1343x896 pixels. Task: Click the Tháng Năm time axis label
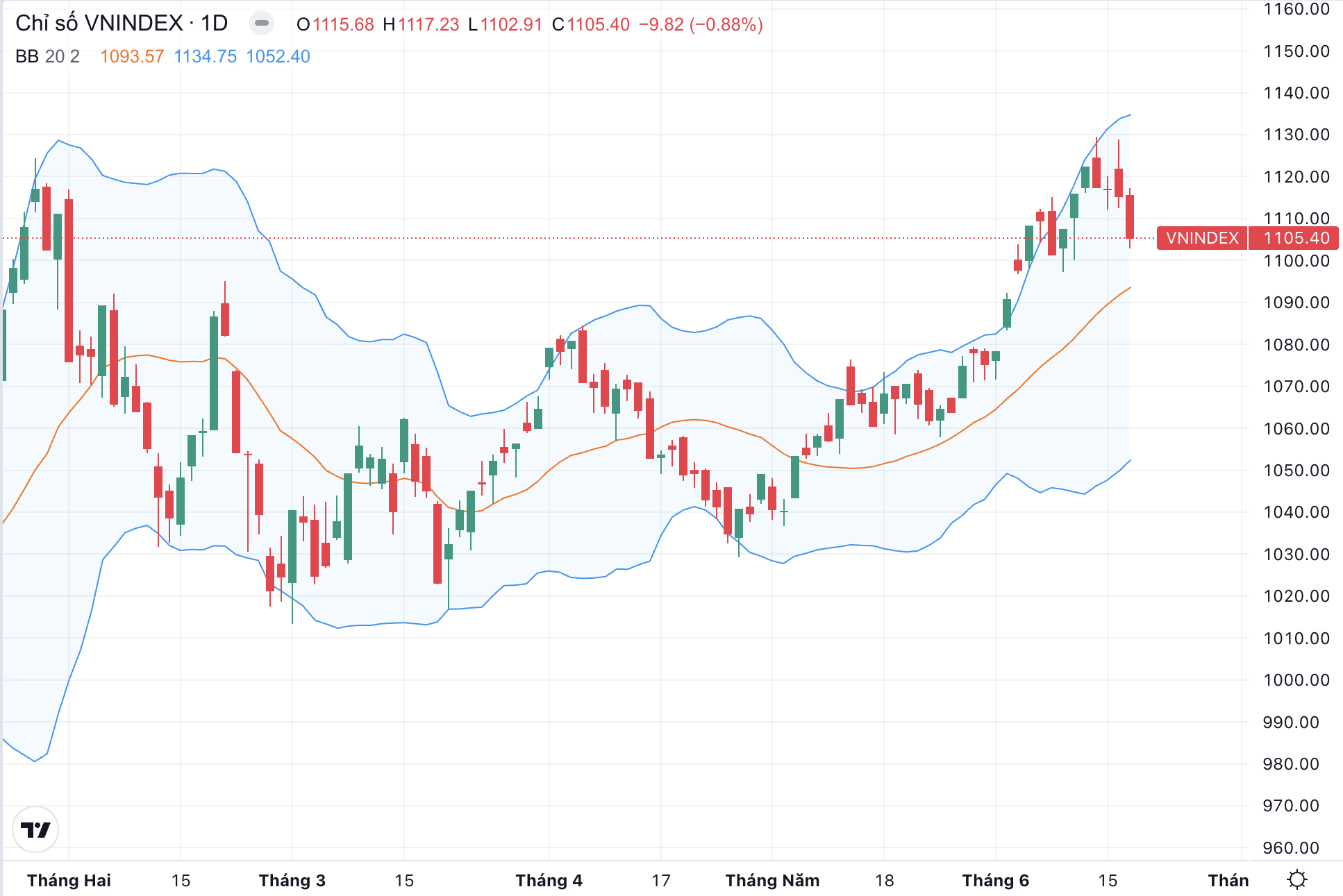[773, 881]
